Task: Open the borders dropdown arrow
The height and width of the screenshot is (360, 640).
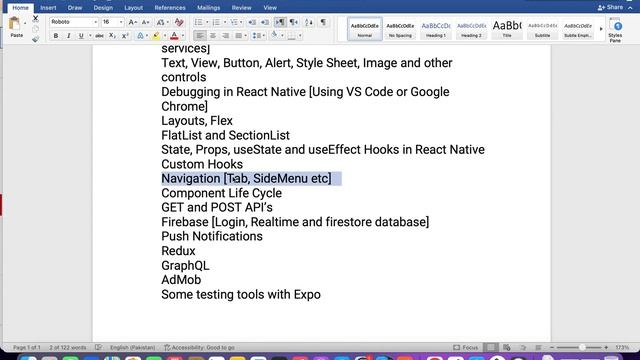Action: click(x=300, y=36)
